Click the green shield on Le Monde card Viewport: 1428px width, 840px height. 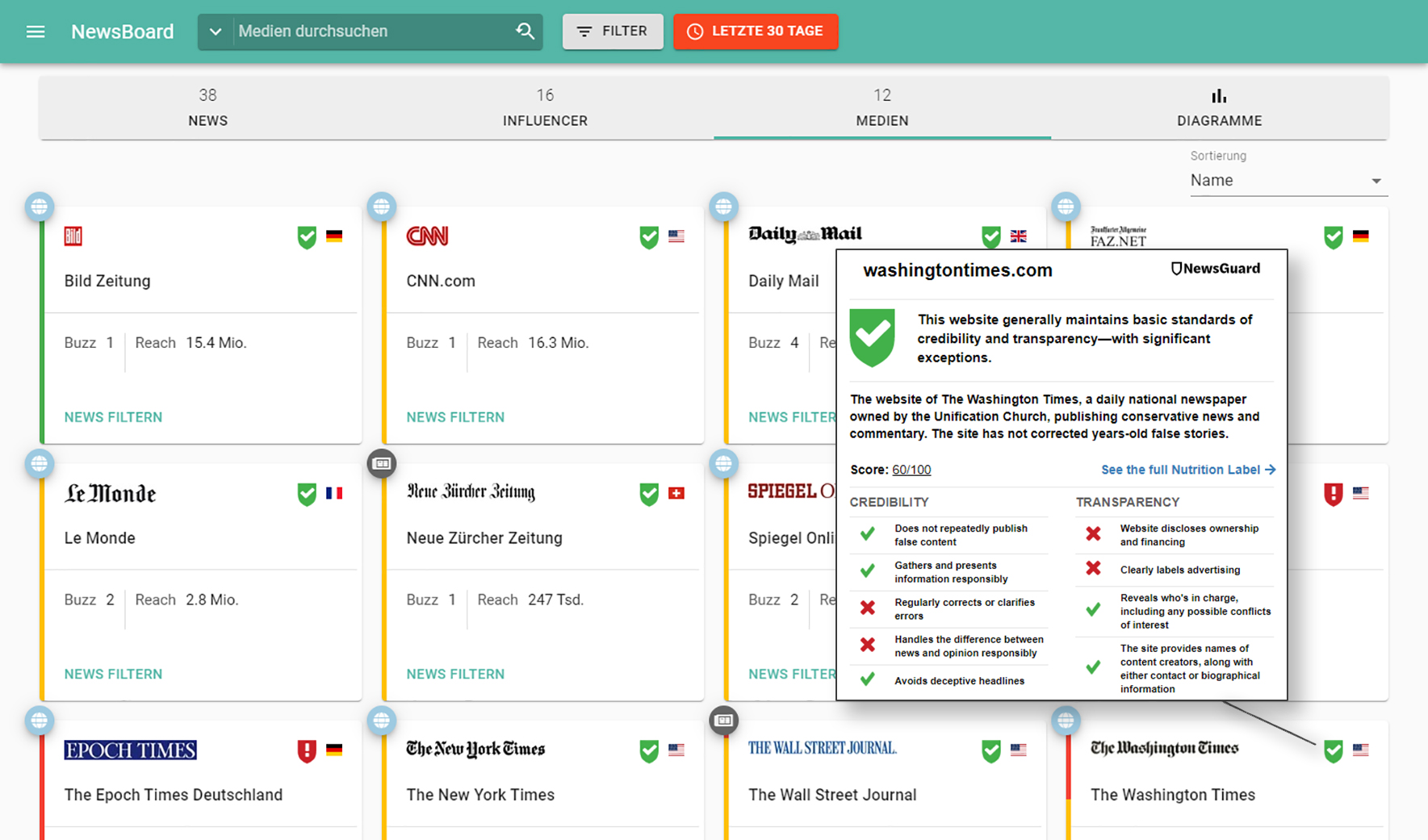point(307,494)
